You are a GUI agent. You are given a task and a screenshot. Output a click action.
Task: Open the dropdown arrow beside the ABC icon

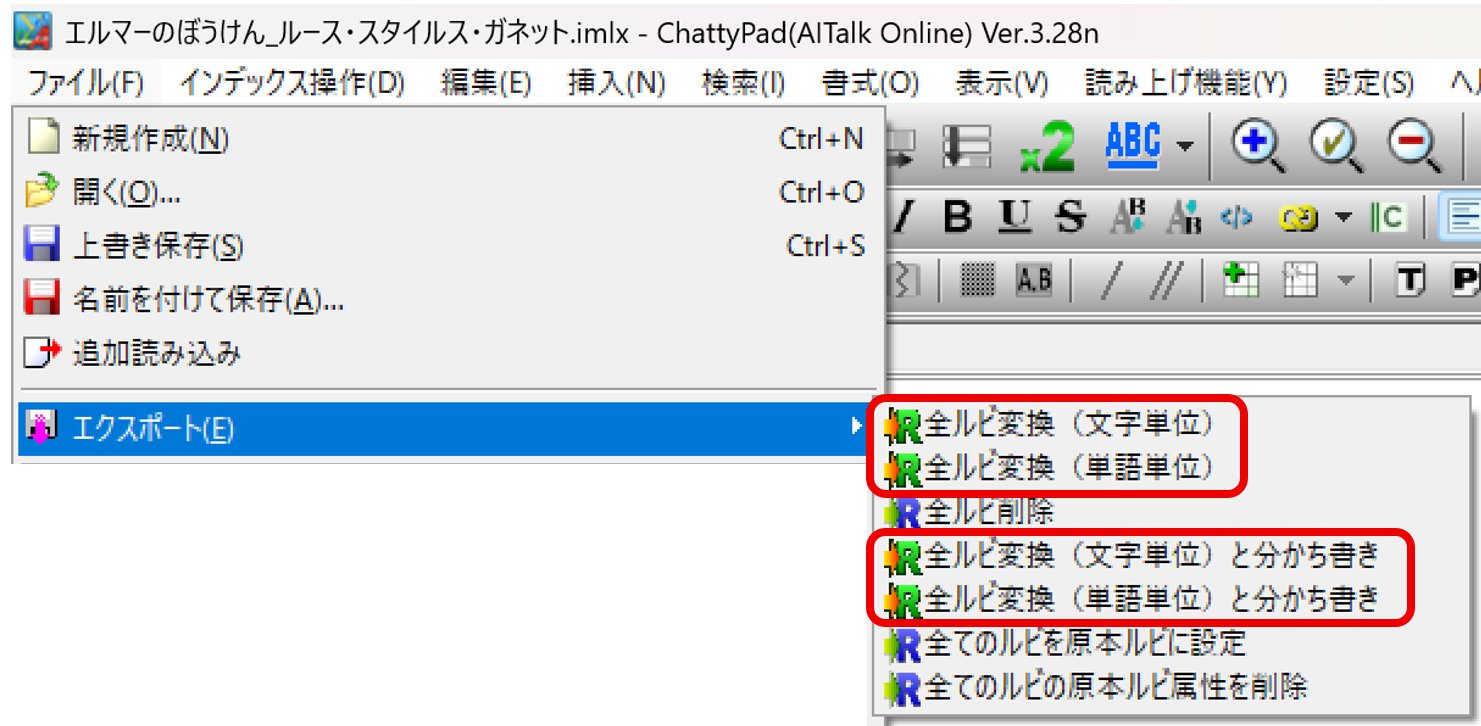click(1184, 146)
